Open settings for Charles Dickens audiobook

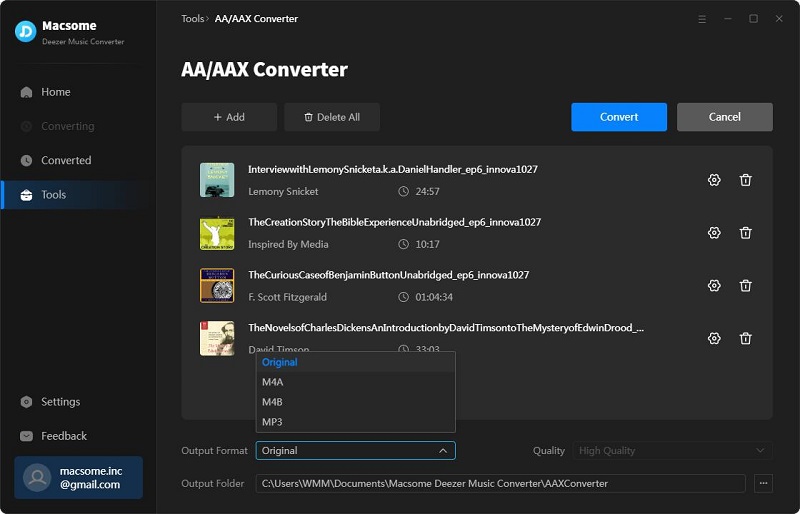pyautogui.click(x=714, y=338)
